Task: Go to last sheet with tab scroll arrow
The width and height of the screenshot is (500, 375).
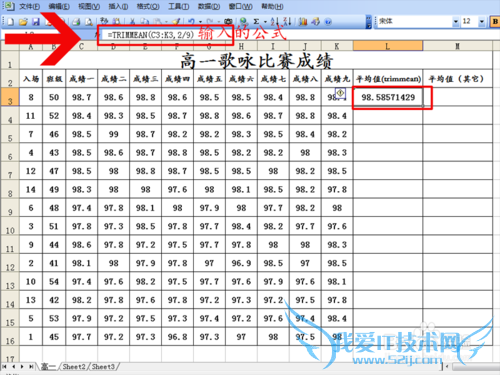Action: click(x=31, y=366)
